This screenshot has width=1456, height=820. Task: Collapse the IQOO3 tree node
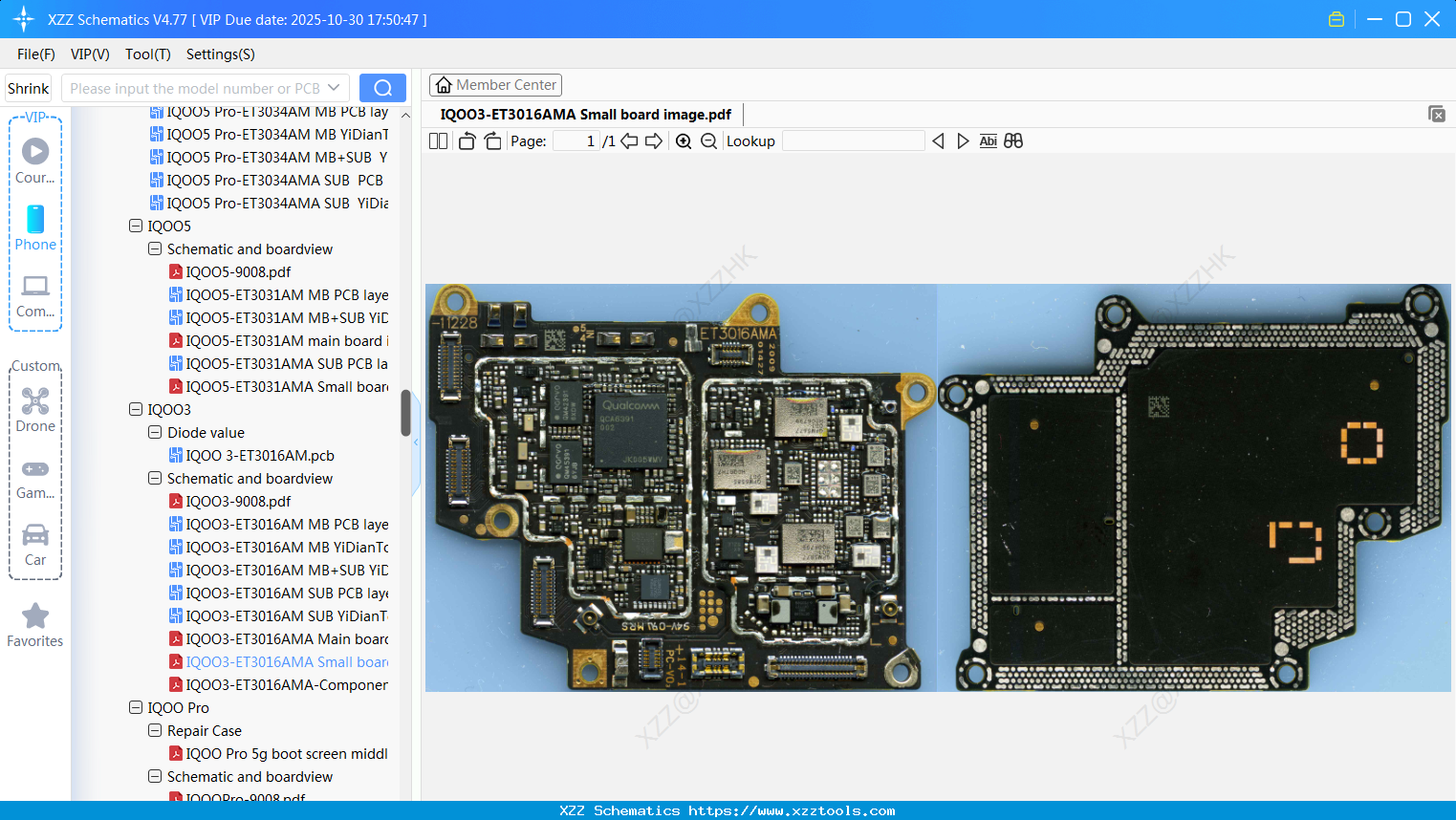point(136,409)
